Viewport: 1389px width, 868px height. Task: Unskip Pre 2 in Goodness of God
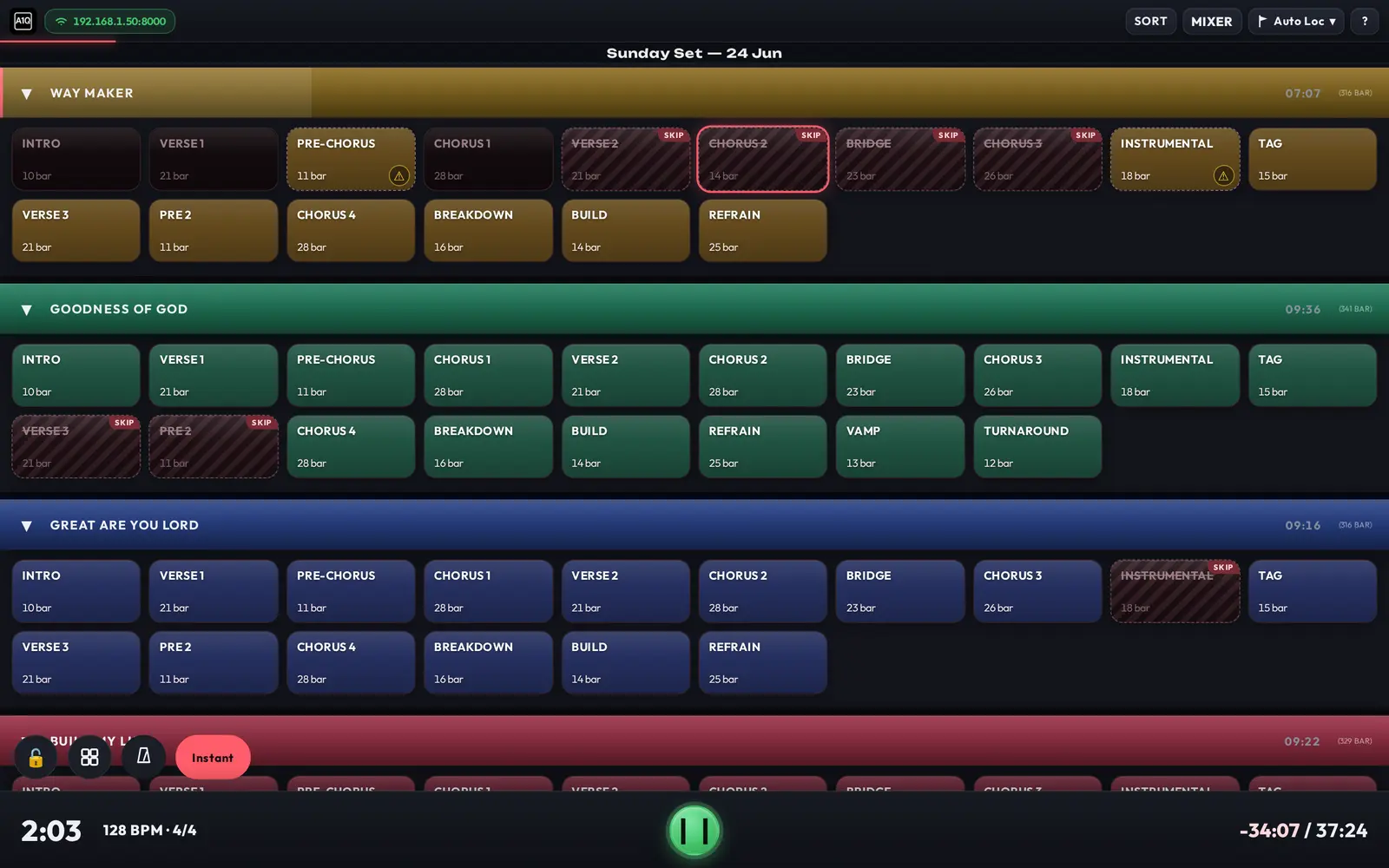pos(214,447)
